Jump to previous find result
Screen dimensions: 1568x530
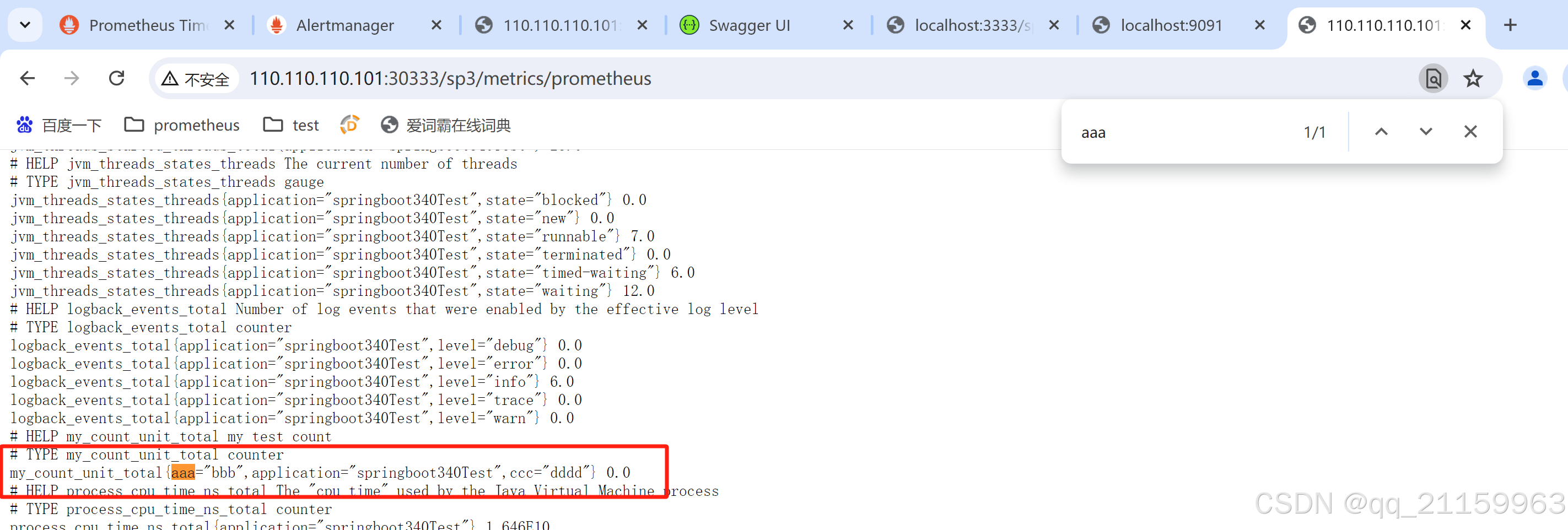tap(1381, 132)
